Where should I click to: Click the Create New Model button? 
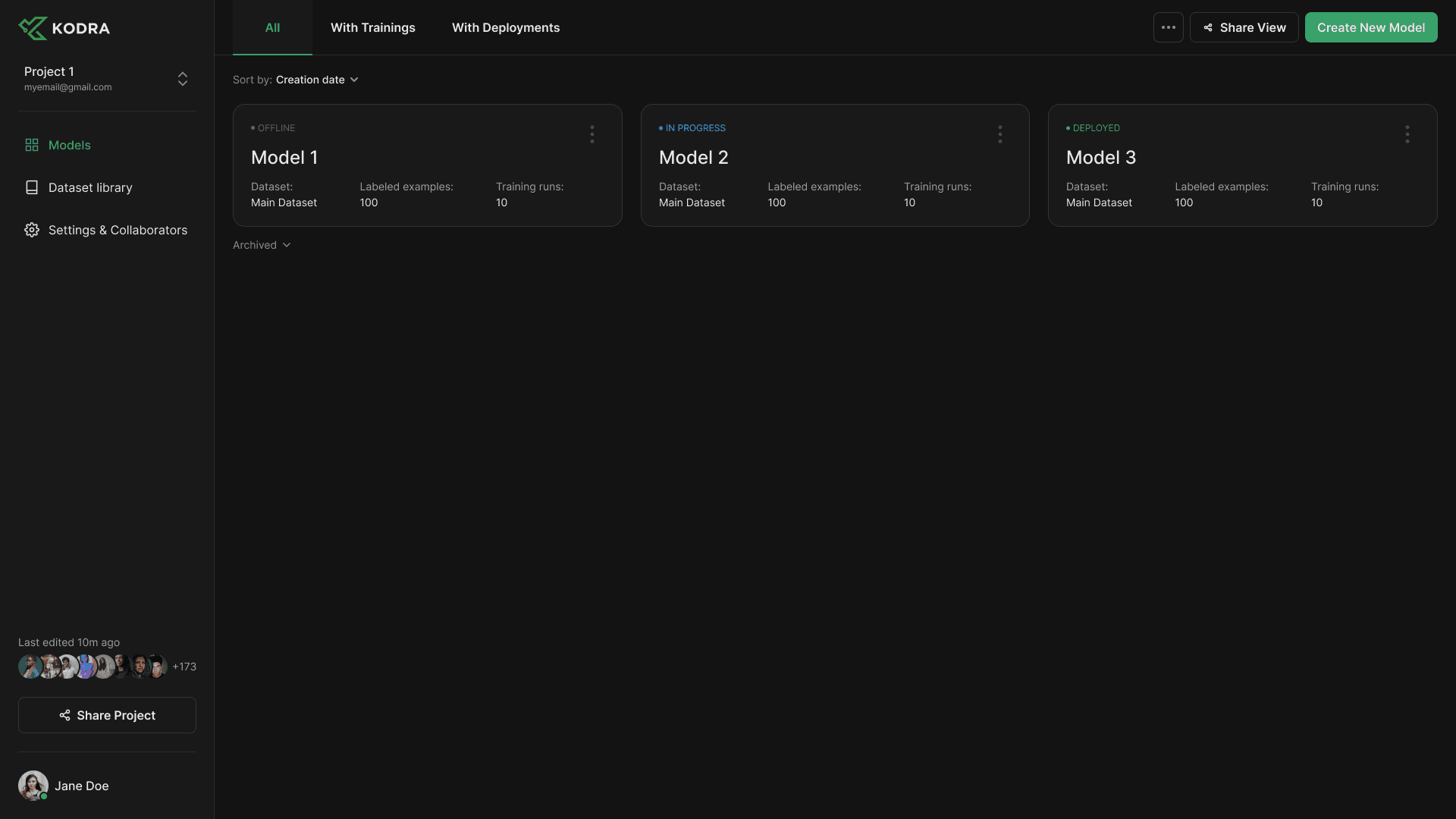(x=1371, y=27)
